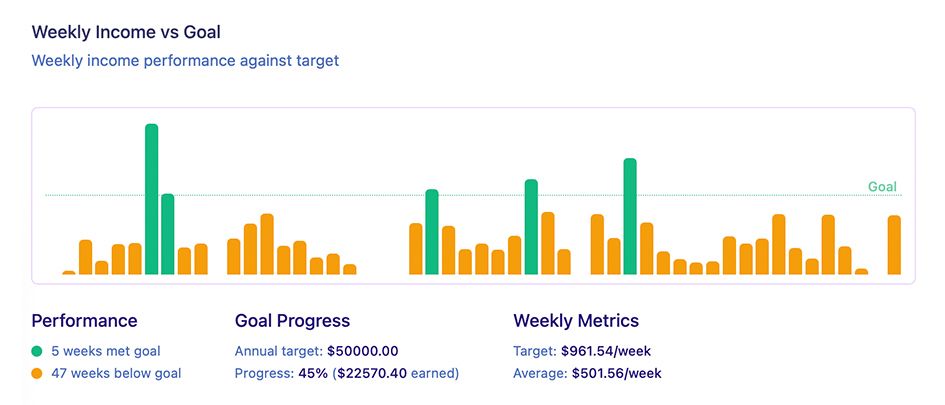The width and height of the screenshot is (945, 405).
Task: Click the orange legend dot for below goal
Action: tap(37, 373)
